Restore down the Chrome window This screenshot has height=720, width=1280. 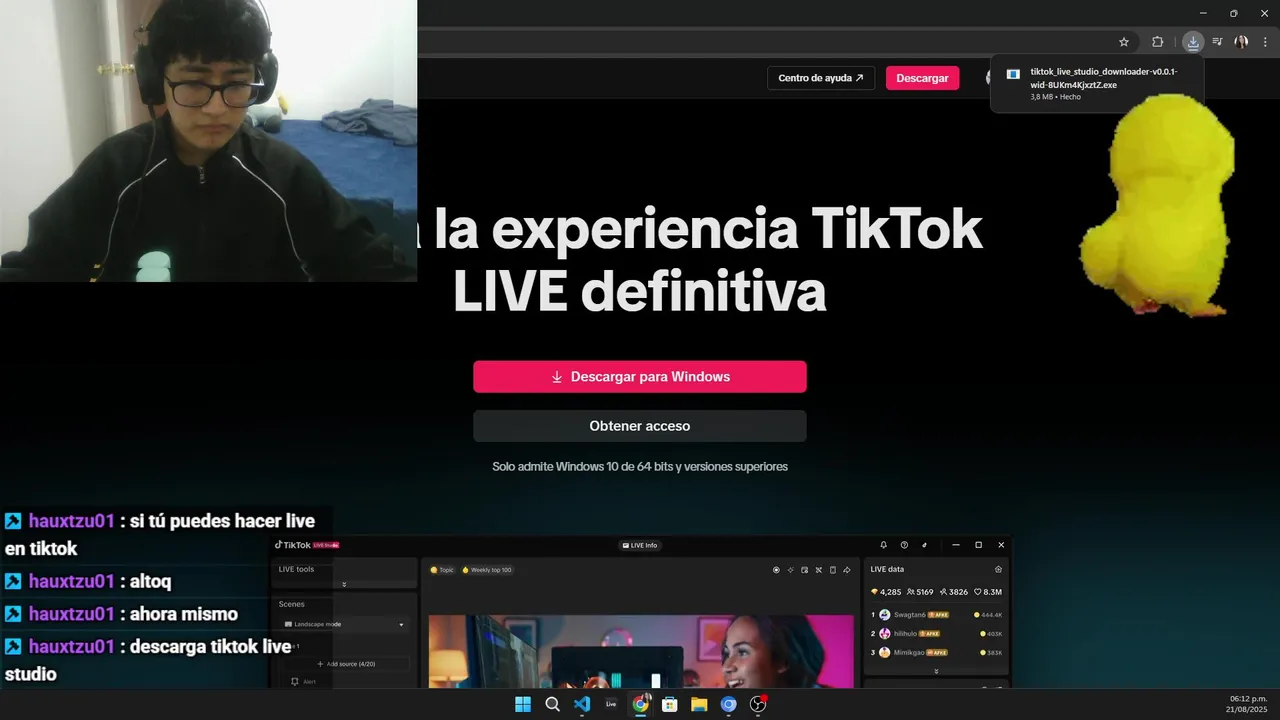(1234, 13)
